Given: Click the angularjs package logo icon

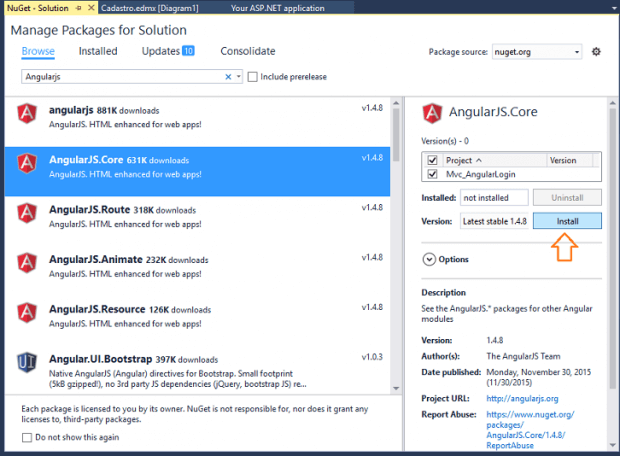Looking at the screenshot, I should (28, 116).
